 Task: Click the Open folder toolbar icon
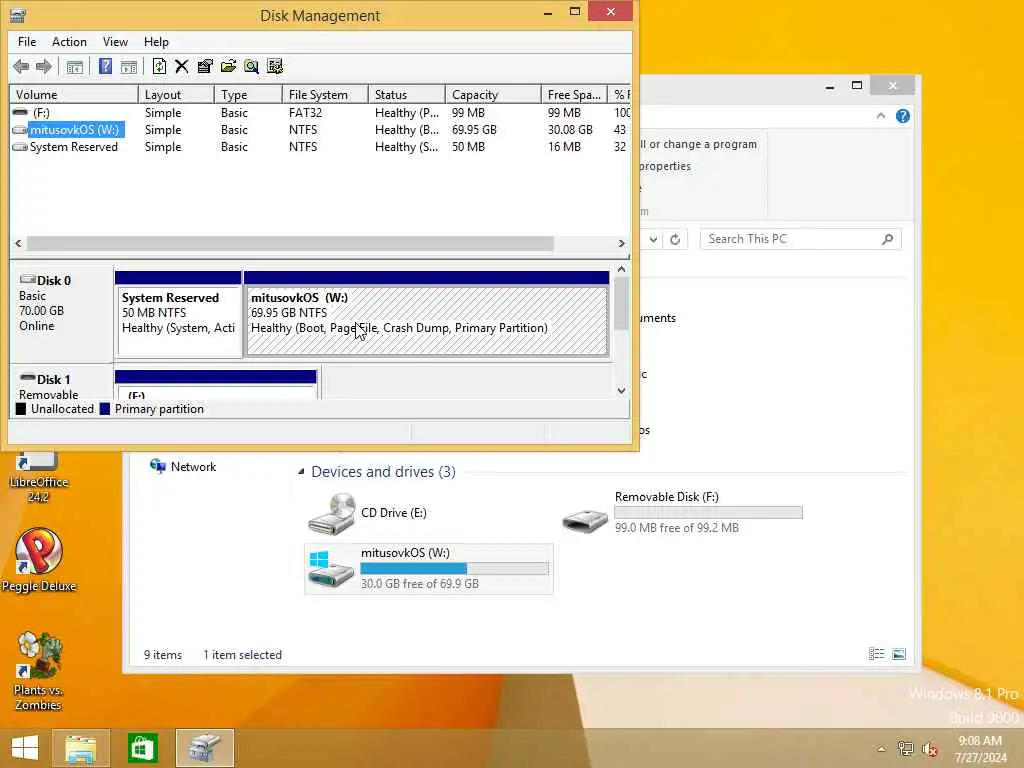coord(229,66)
